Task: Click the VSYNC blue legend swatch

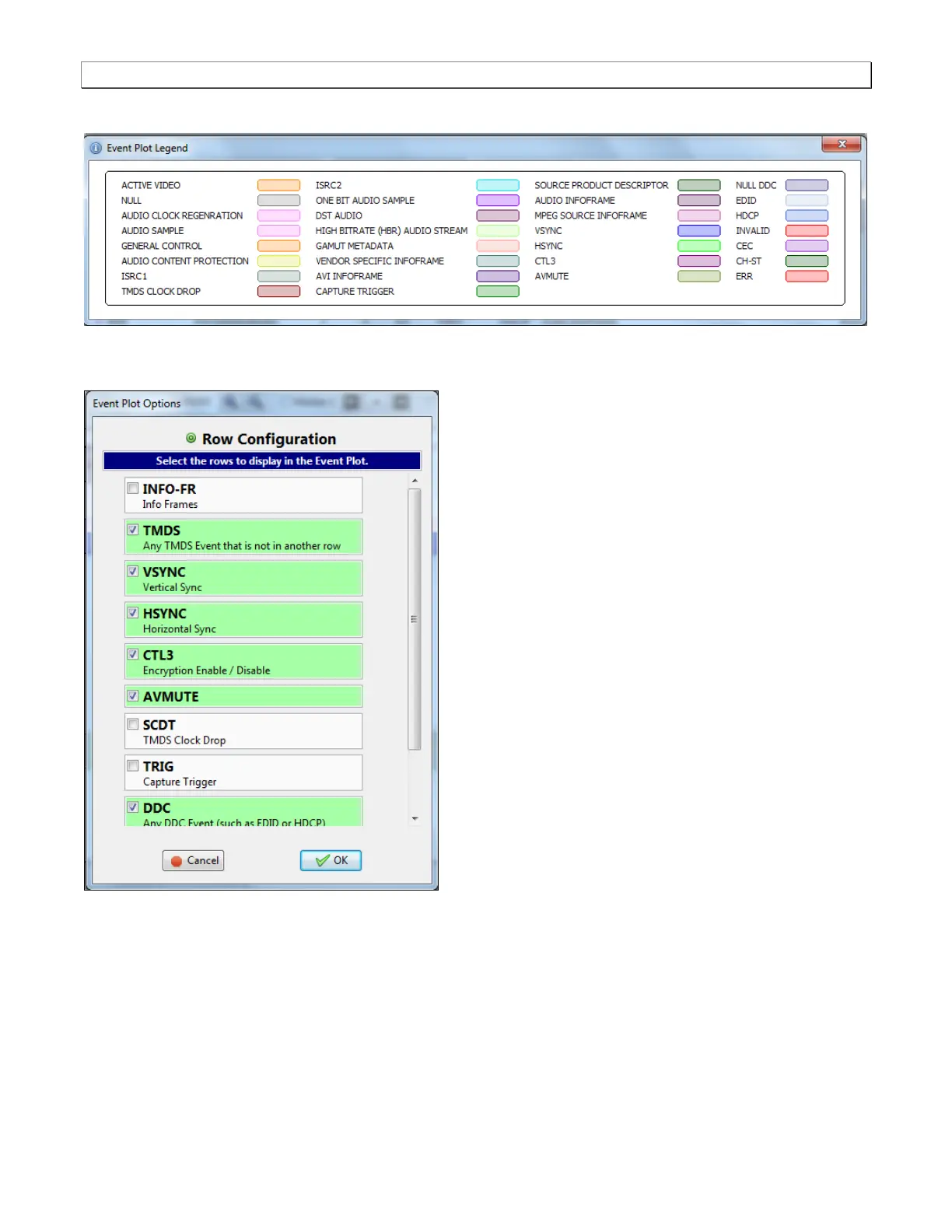Action: (699, 230)
